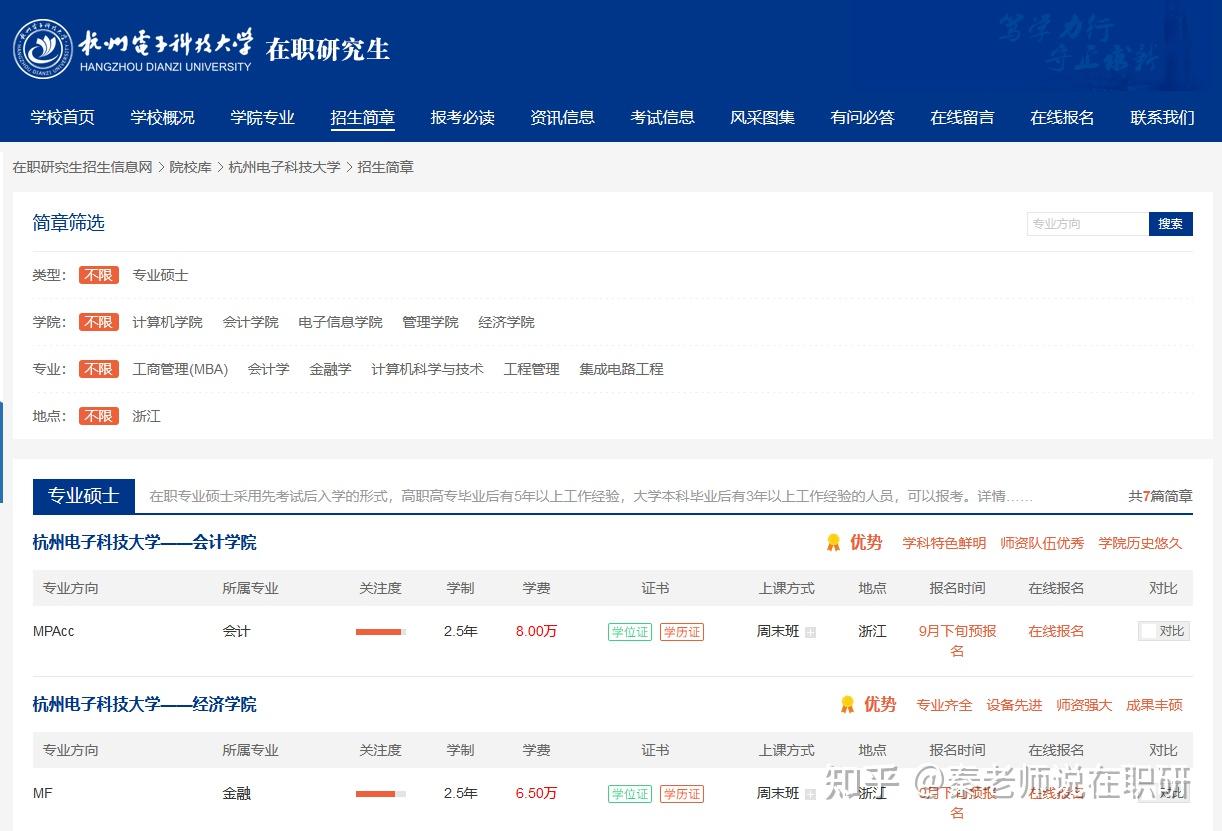Click the 专业硕士 section tab

(84, 496)
